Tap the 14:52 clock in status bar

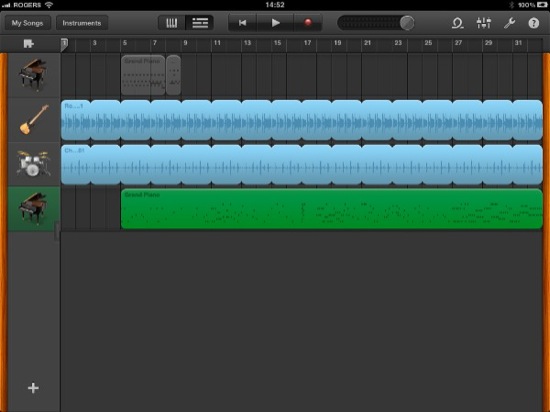275,5
